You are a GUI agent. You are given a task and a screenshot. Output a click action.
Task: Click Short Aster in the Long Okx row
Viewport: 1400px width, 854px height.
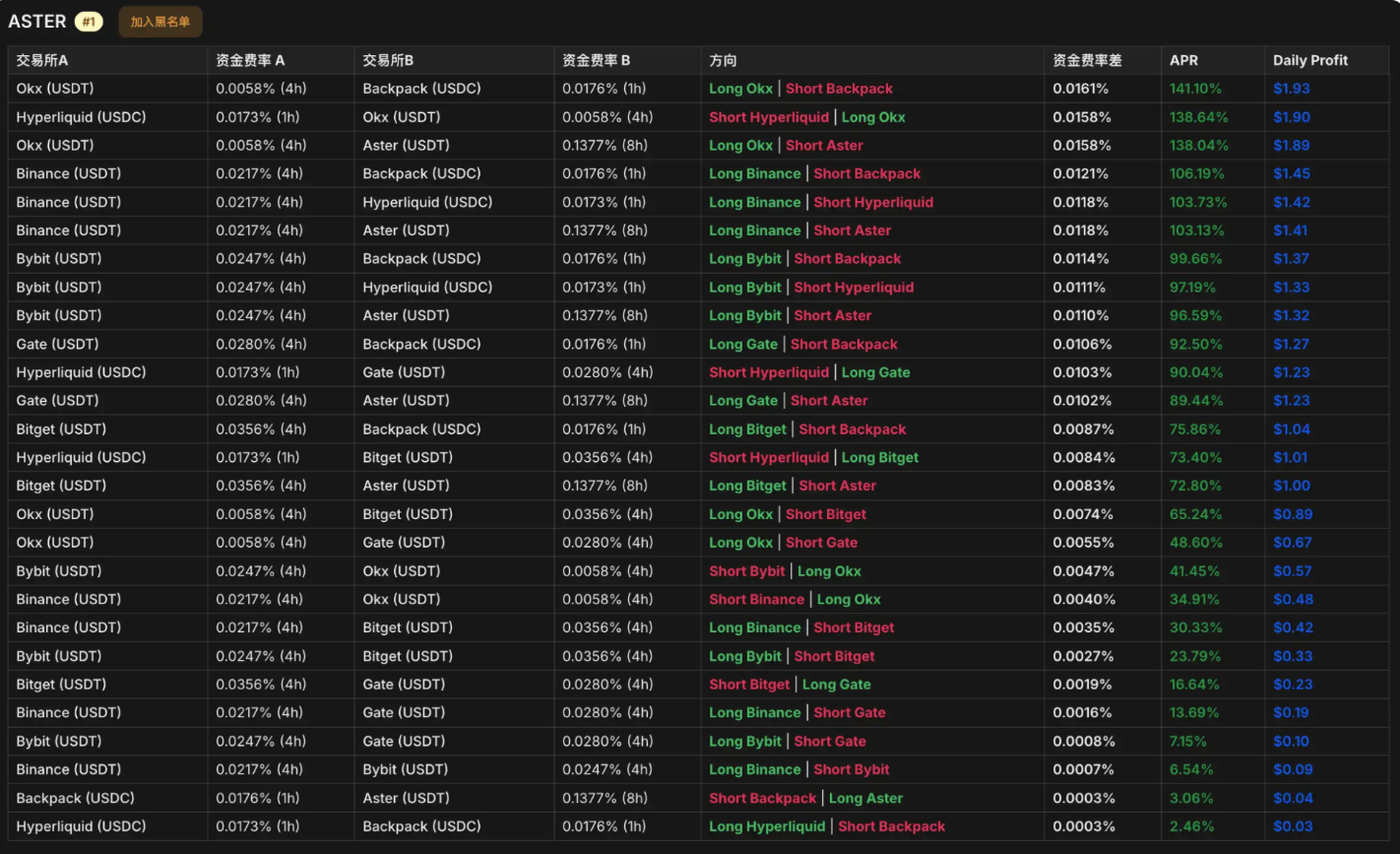[x=824, y=145]
